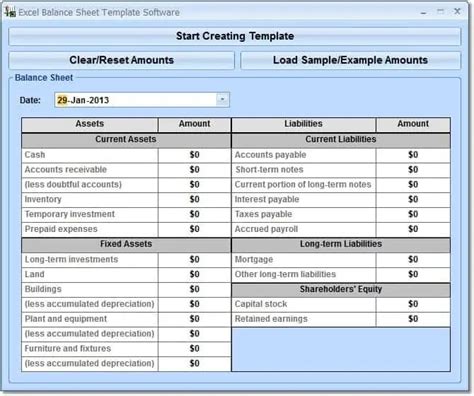Select the Shareholders' Equity section header
Screen dimensions: 474x396
(x=341, y=289)
